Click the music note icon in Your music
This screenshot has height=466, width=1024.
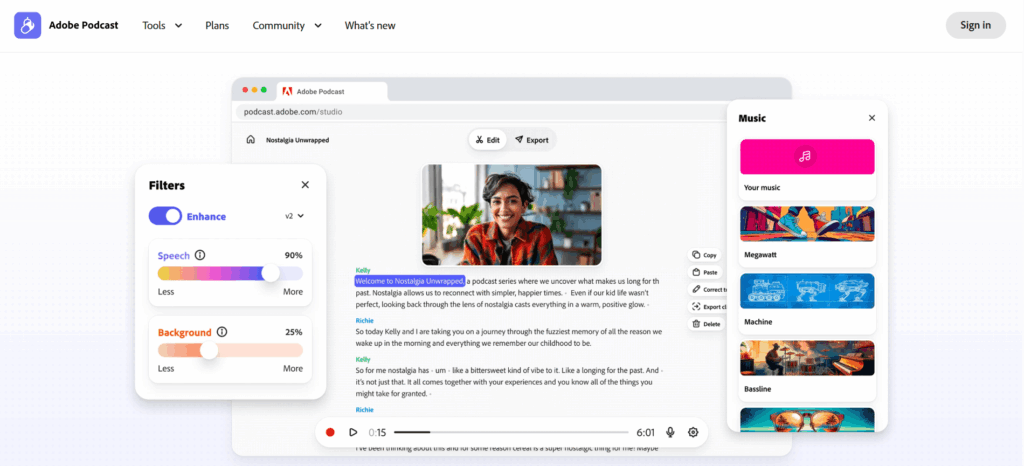(x=805, y=157)
